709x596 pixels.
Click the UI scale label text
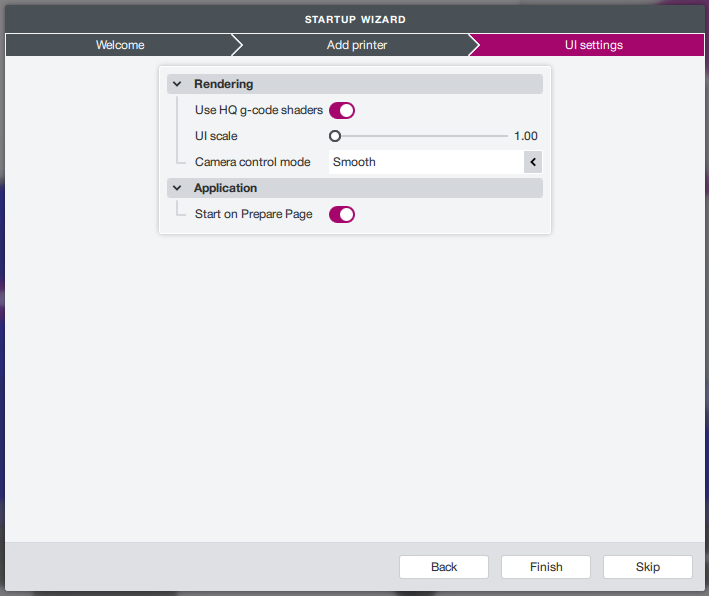point(216,136)
